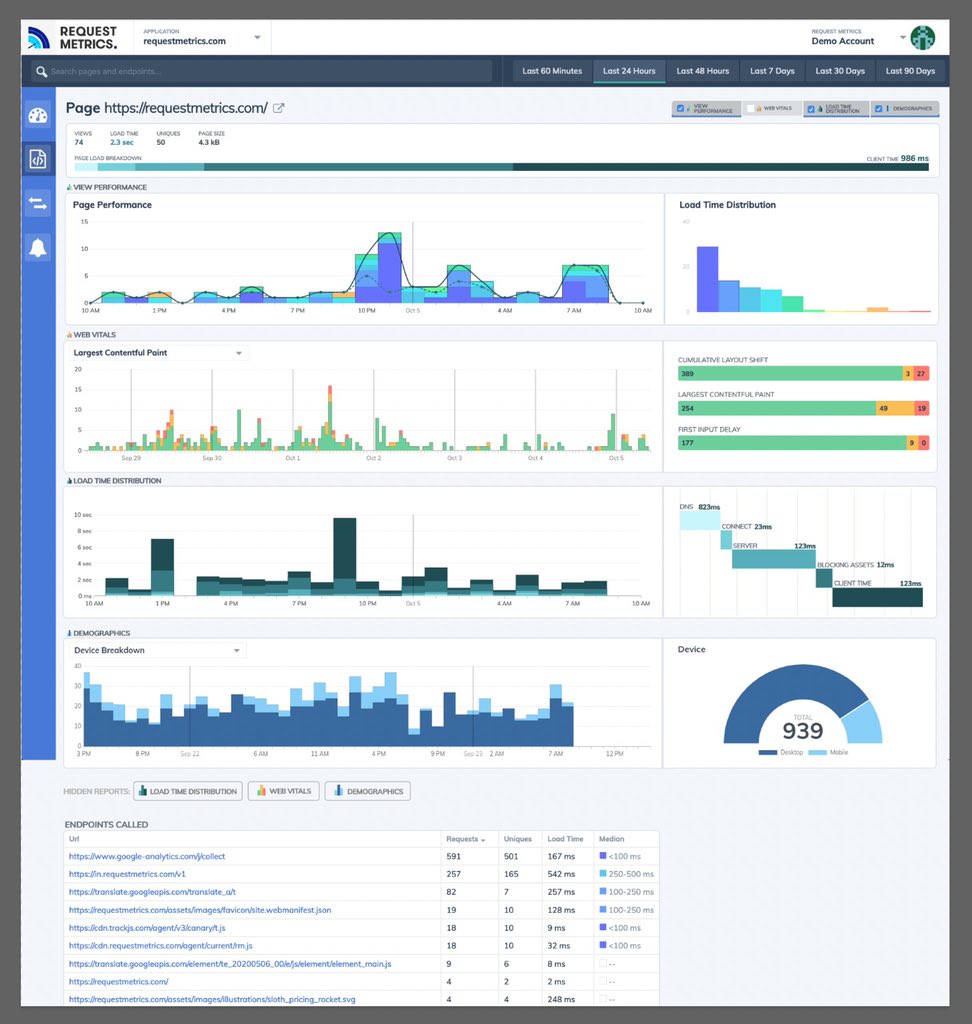Click the Demo Account avatar
The height and width of the screenshot is (1024, 972).
pyautogui.click(x=922, y=37)
